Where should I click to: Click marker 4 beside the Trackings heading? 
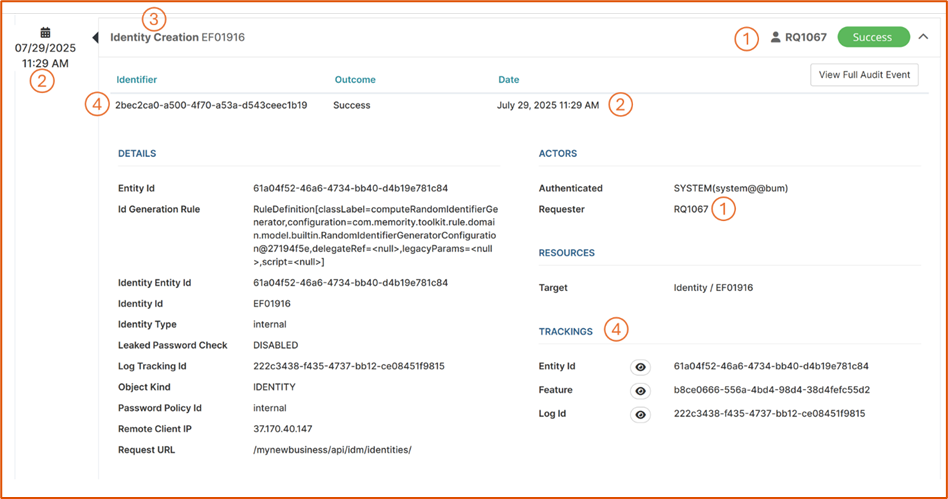[x=617, y=329]
